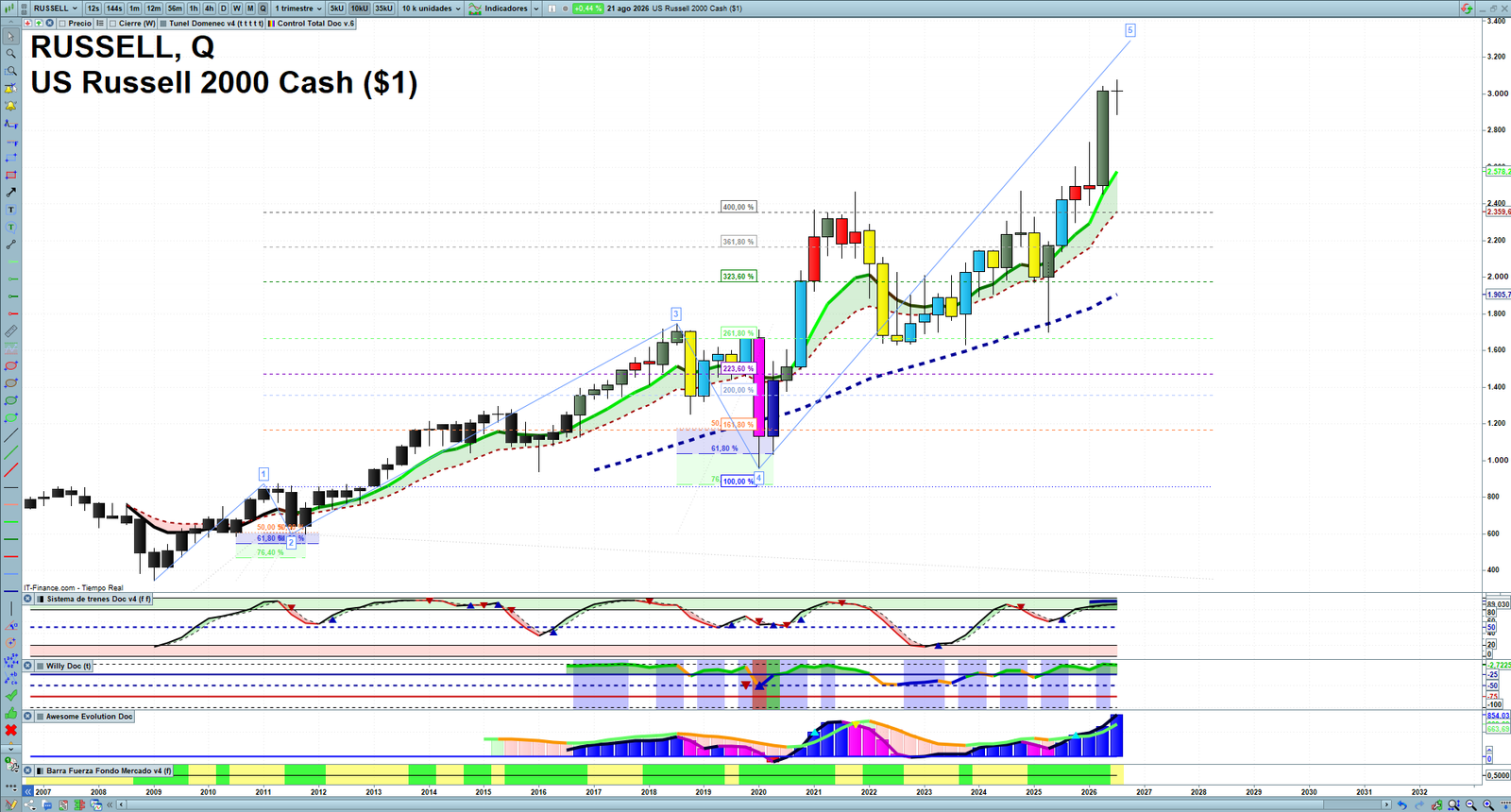Open the 10 k unidades dropdown
1511x812 pixels.
(x=431, y=8)
